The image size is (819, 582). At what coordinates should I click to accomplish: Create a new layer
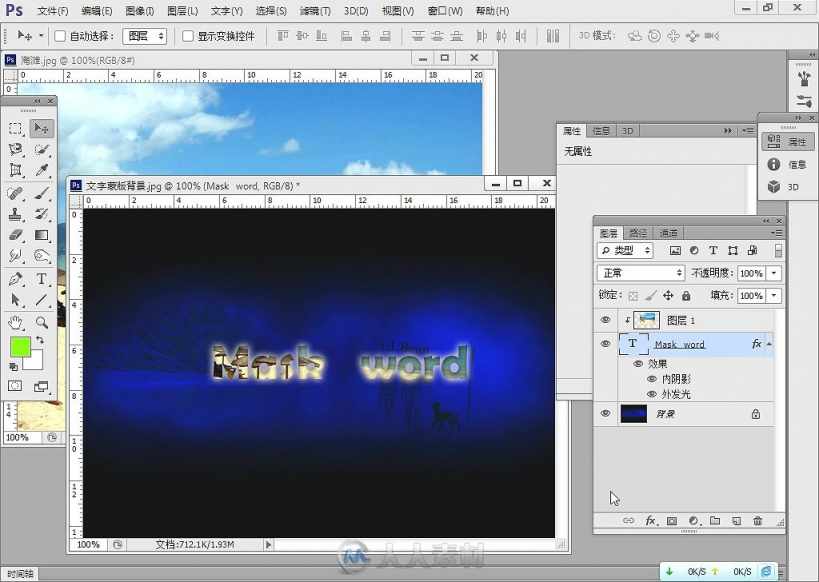tap(736, 521)
